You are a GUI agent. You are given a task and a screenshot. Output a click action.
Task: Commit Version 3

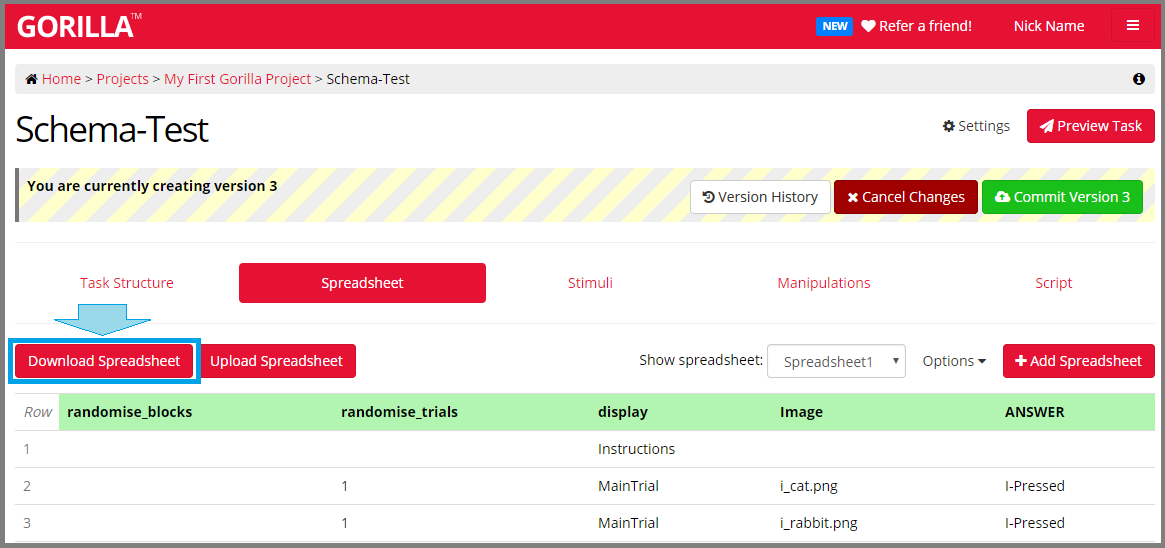(1062, 197)
